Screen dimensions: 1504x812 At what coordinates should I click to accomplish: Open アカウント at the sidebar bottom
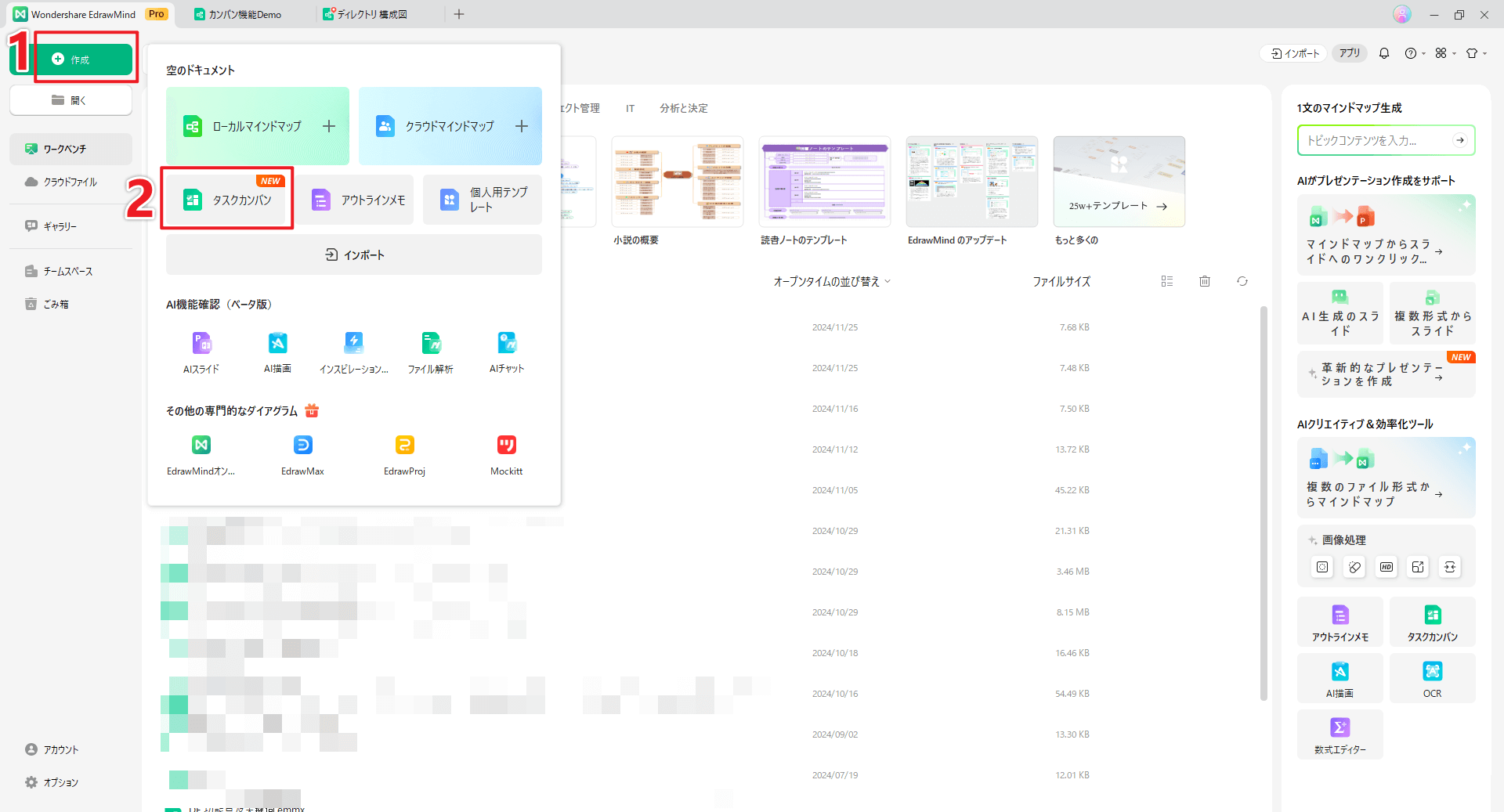pyautogui.click(x=70, y=749)
